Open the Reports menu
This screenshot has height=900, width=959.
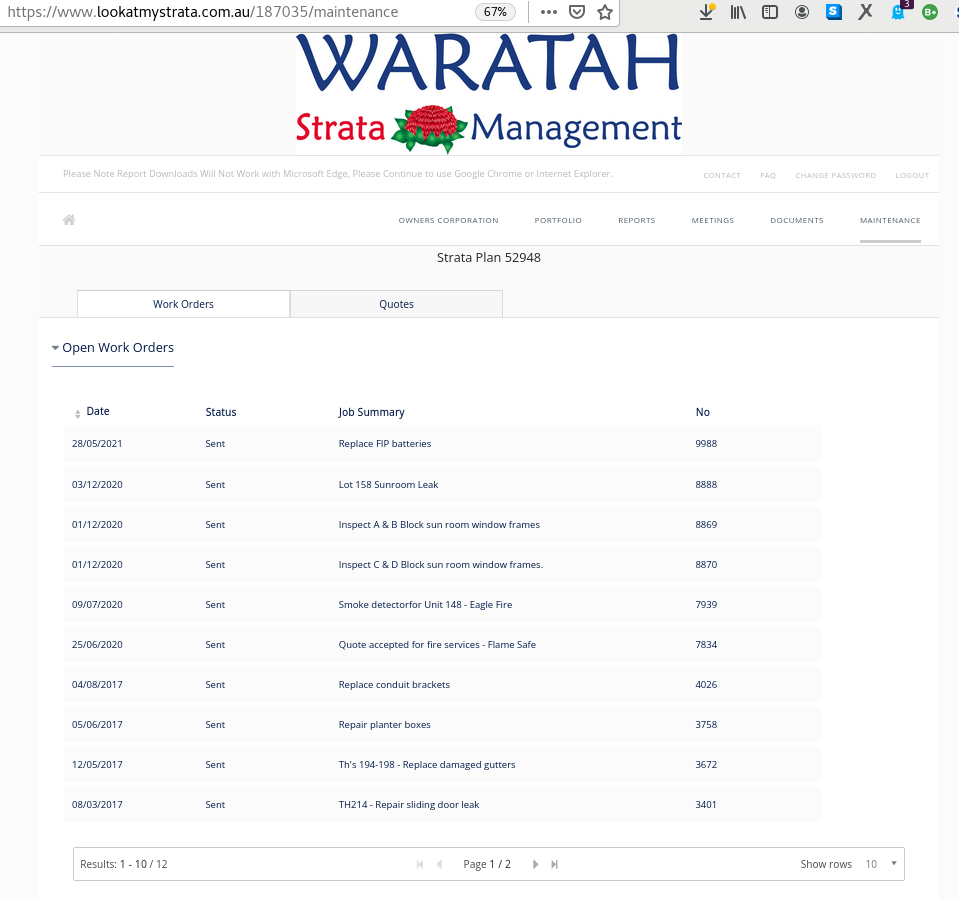(637, 220)
